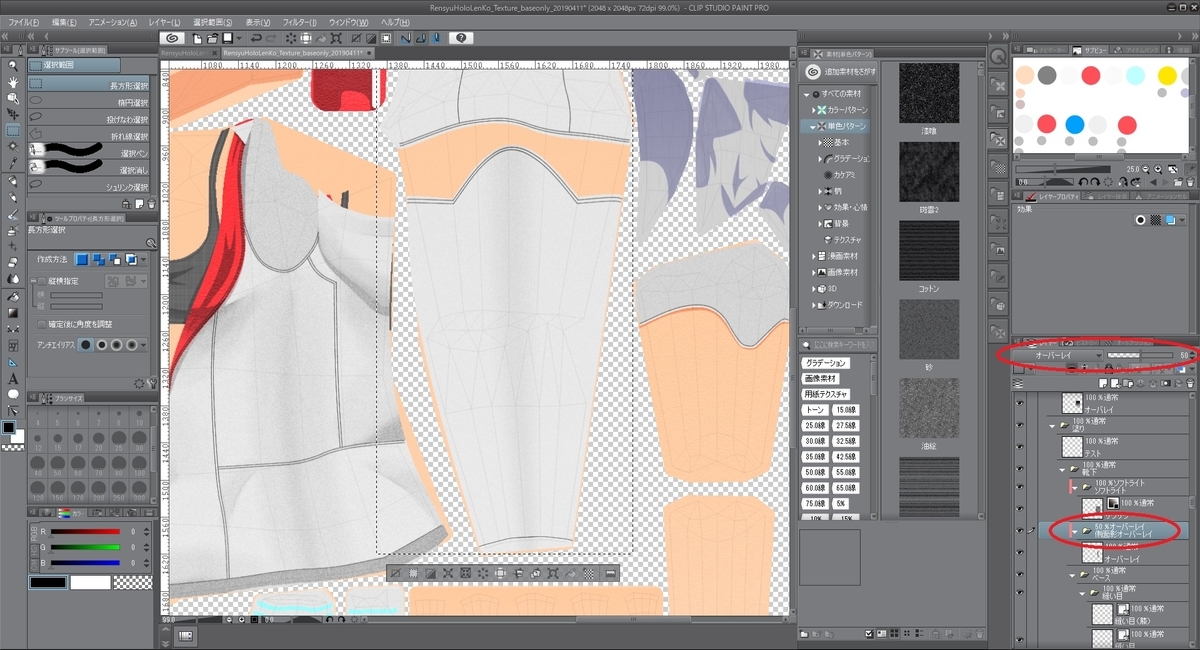This screenshot has width=1200, height=650.
Task: Select the Auto select magic wand tool
Action: [13, 147]
